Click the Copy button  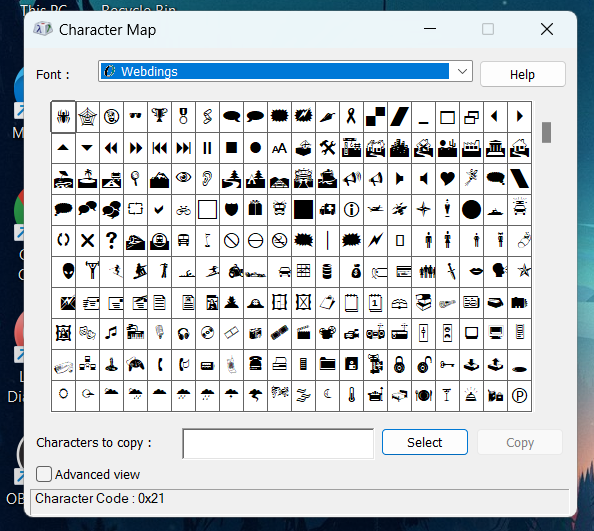pos(520,442)
